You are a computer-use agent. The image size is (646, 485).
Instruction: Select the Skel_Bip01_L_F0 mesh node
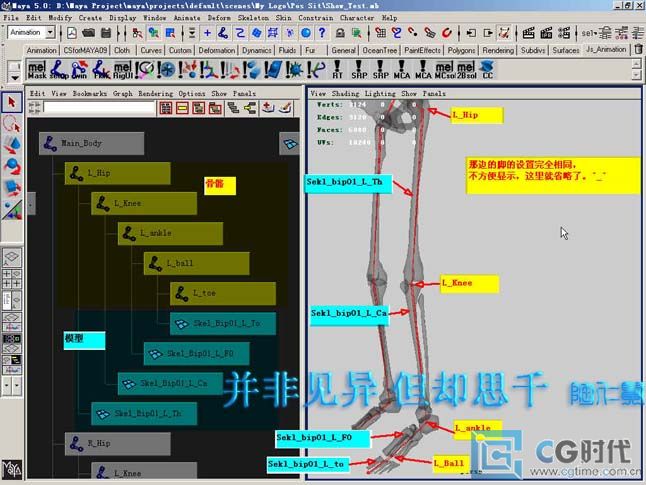pos(197,354)
